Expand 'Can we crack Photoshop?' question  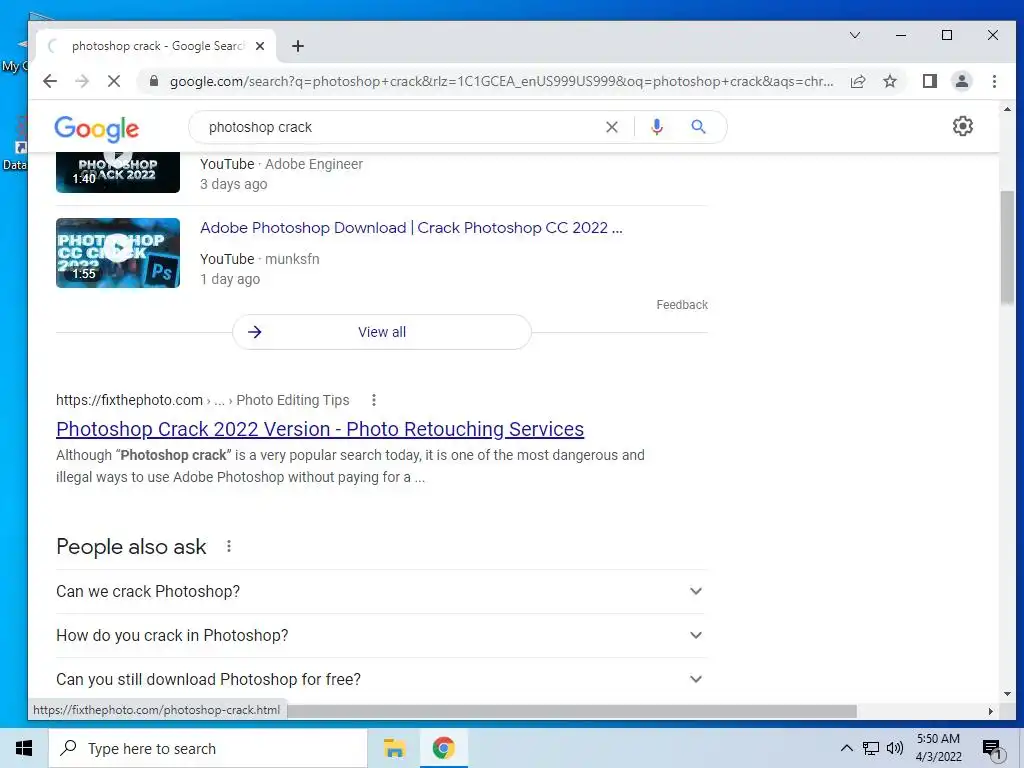[381, 592]
